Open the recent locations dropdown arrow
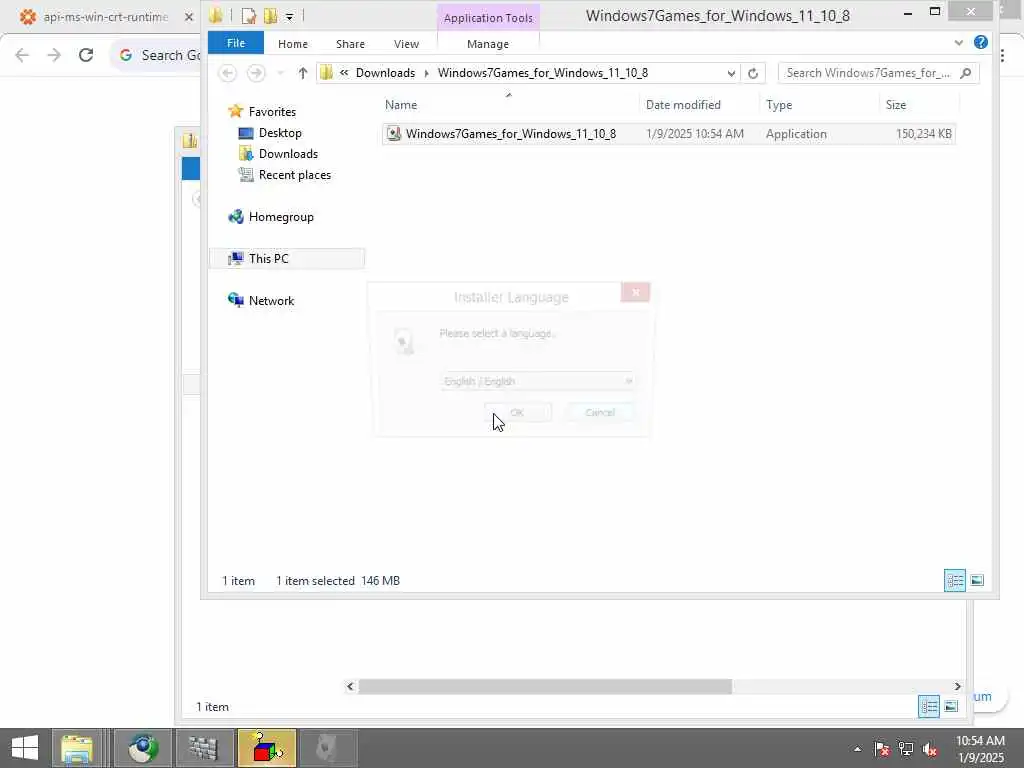This screenshot has height=768, width=1024. coord(280,73)
